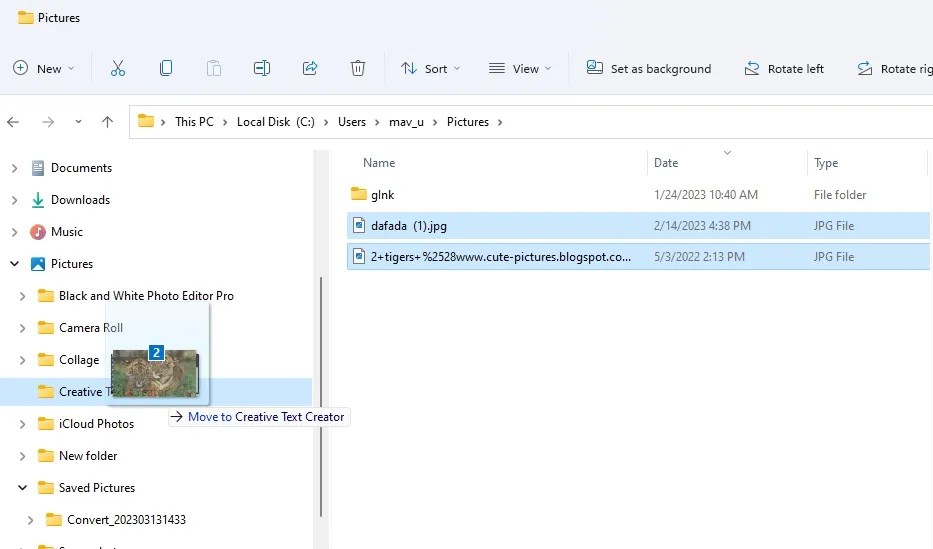
Task: Expand Black and White Photo Editor Pro
Action: point(22,296)
